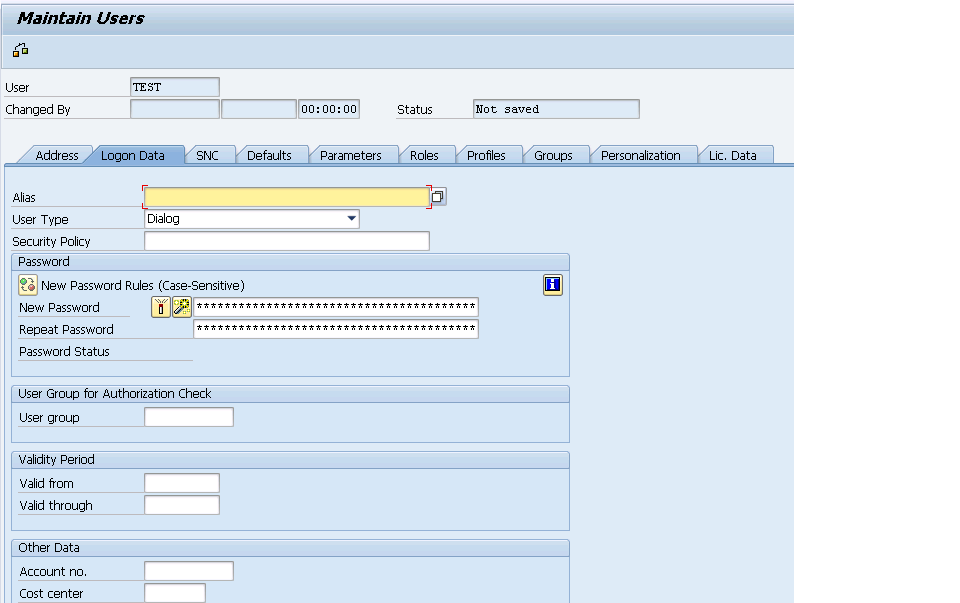960x603 pixels.
Task: Open the Lic. Data tab
Action: [736, 155]
